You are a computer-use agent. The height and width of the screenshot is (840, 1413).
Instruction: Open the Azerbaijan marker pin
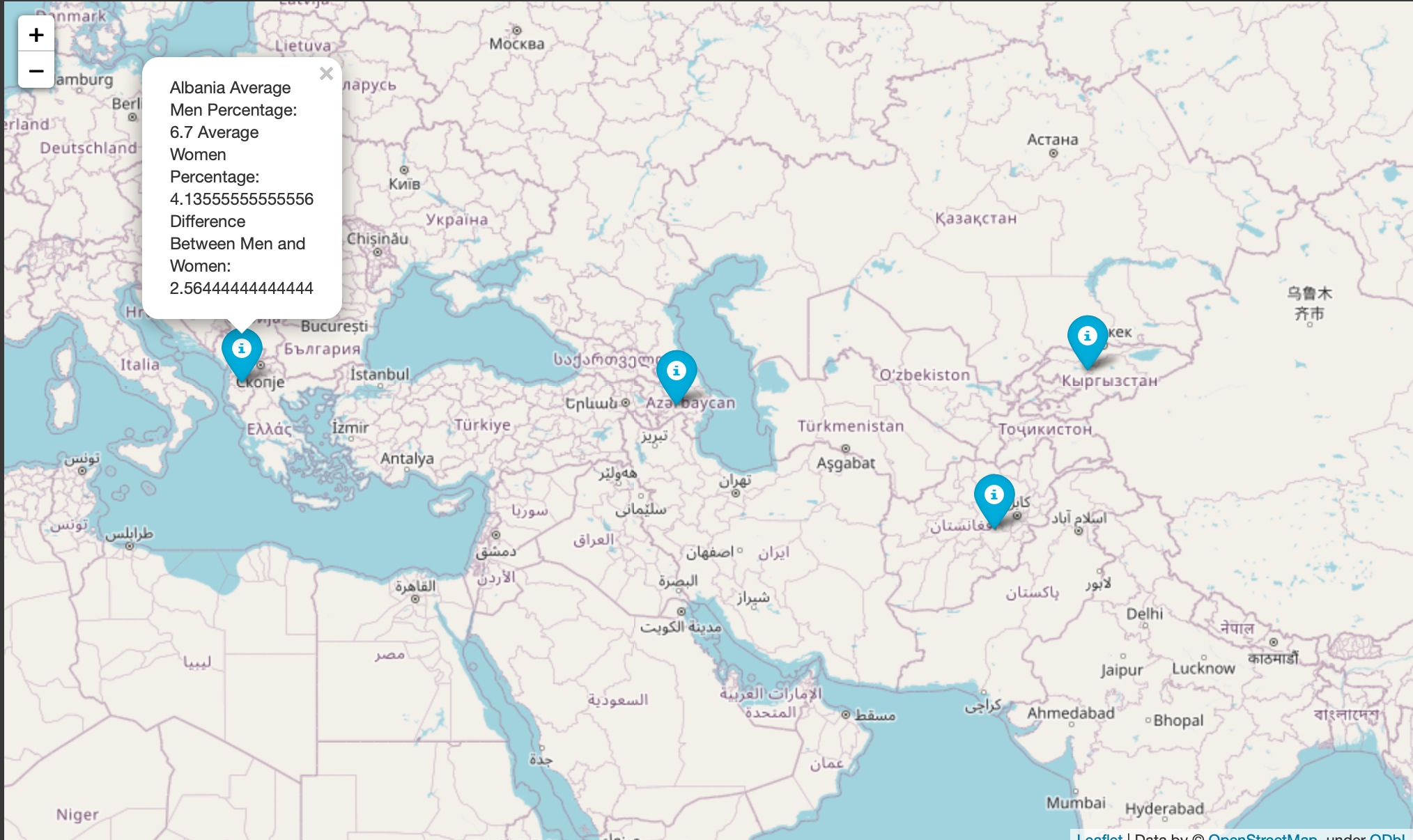[x=677, y=373]
